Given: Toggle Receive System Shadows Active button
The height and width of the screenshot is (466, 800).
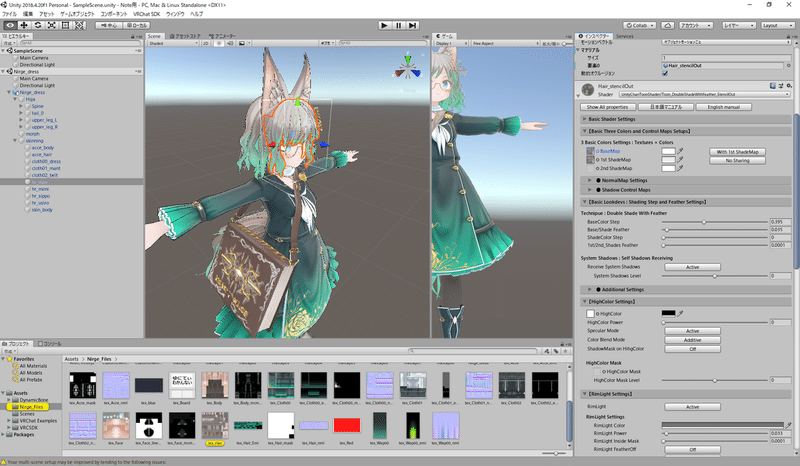Looking at the screenshot, I should [692, 267].
